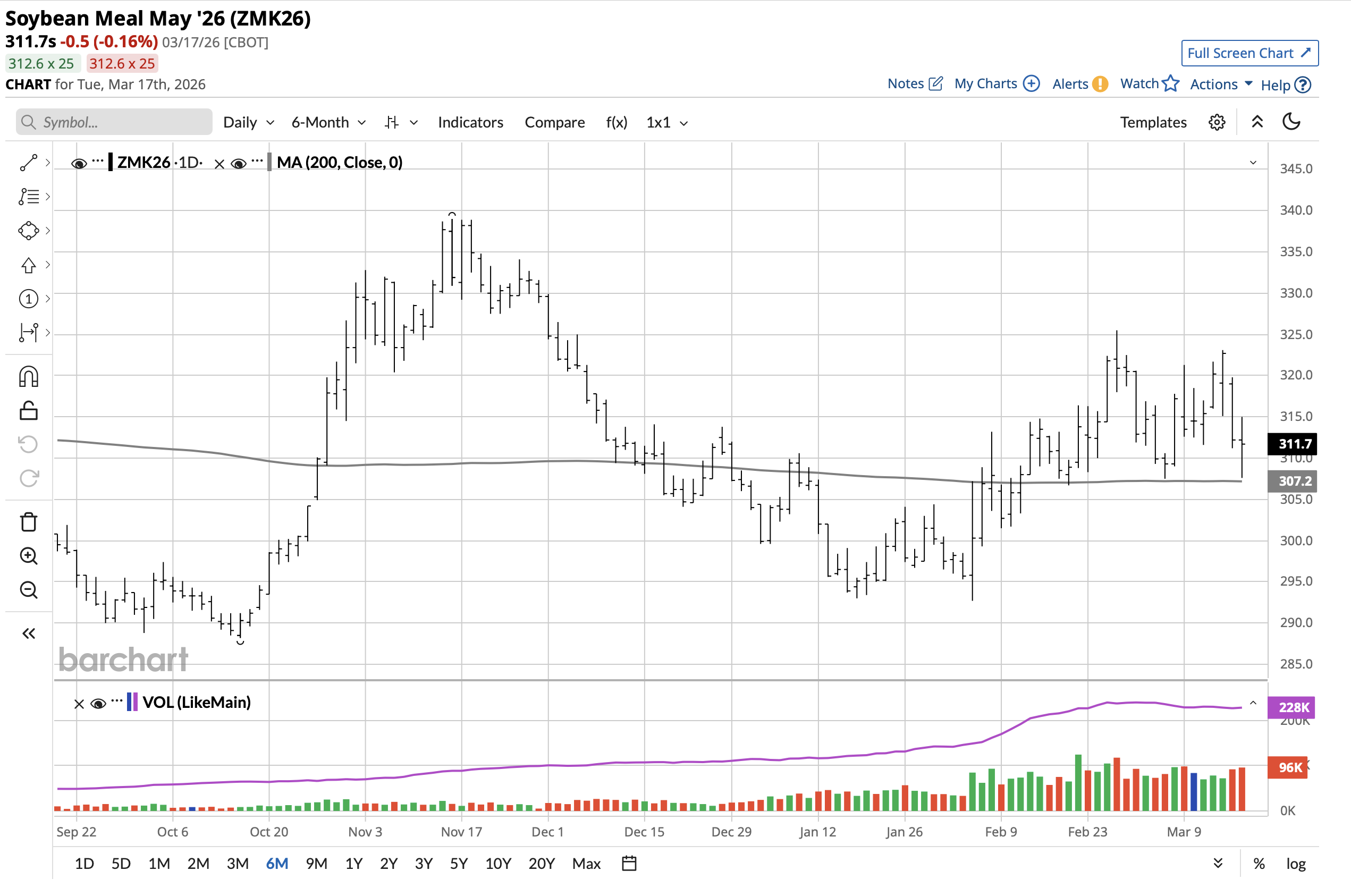Open the Daily frequency dropdown
This screenshot has width=1351, height=896.
(x=248, y=122)
